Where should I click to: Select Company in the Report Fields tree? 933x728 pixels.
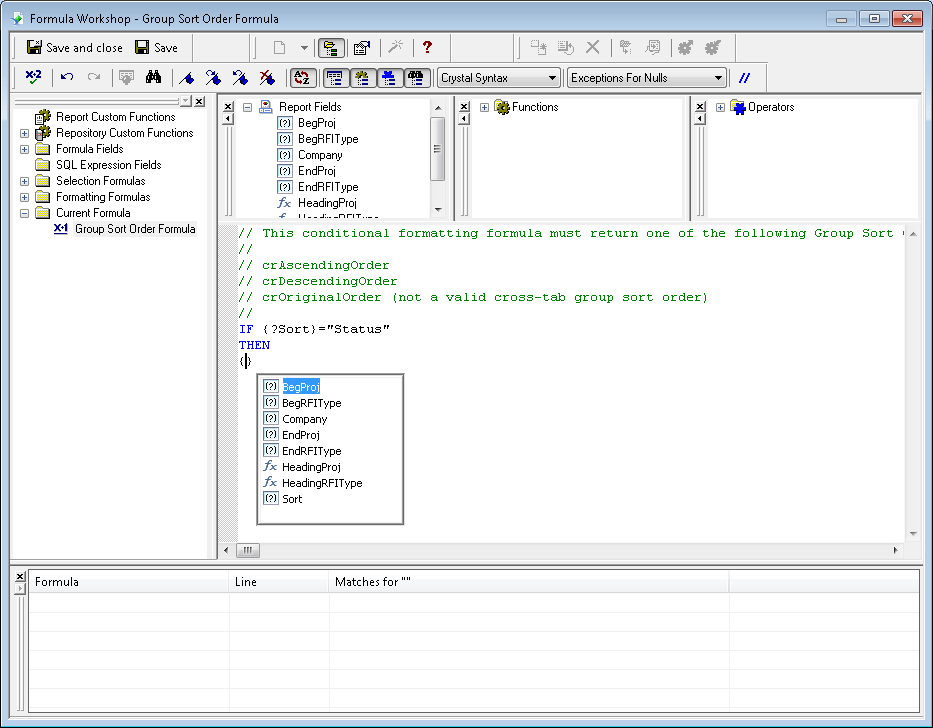click(x=320, y=155)
